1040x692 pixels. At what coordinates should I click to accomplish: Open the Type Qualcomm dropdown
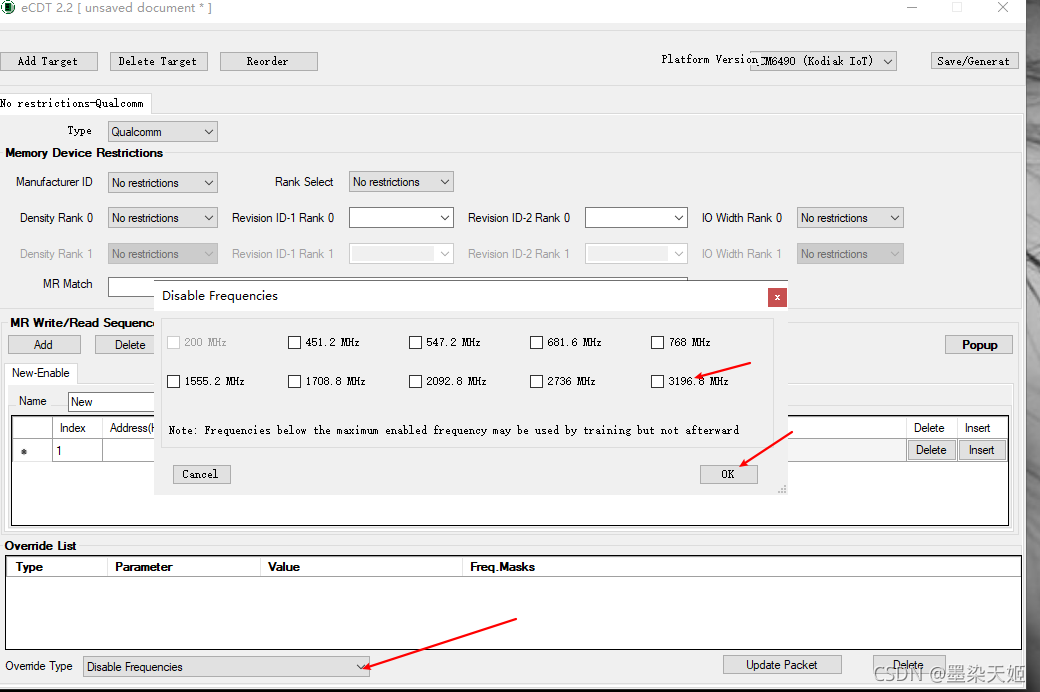(162, 131)
